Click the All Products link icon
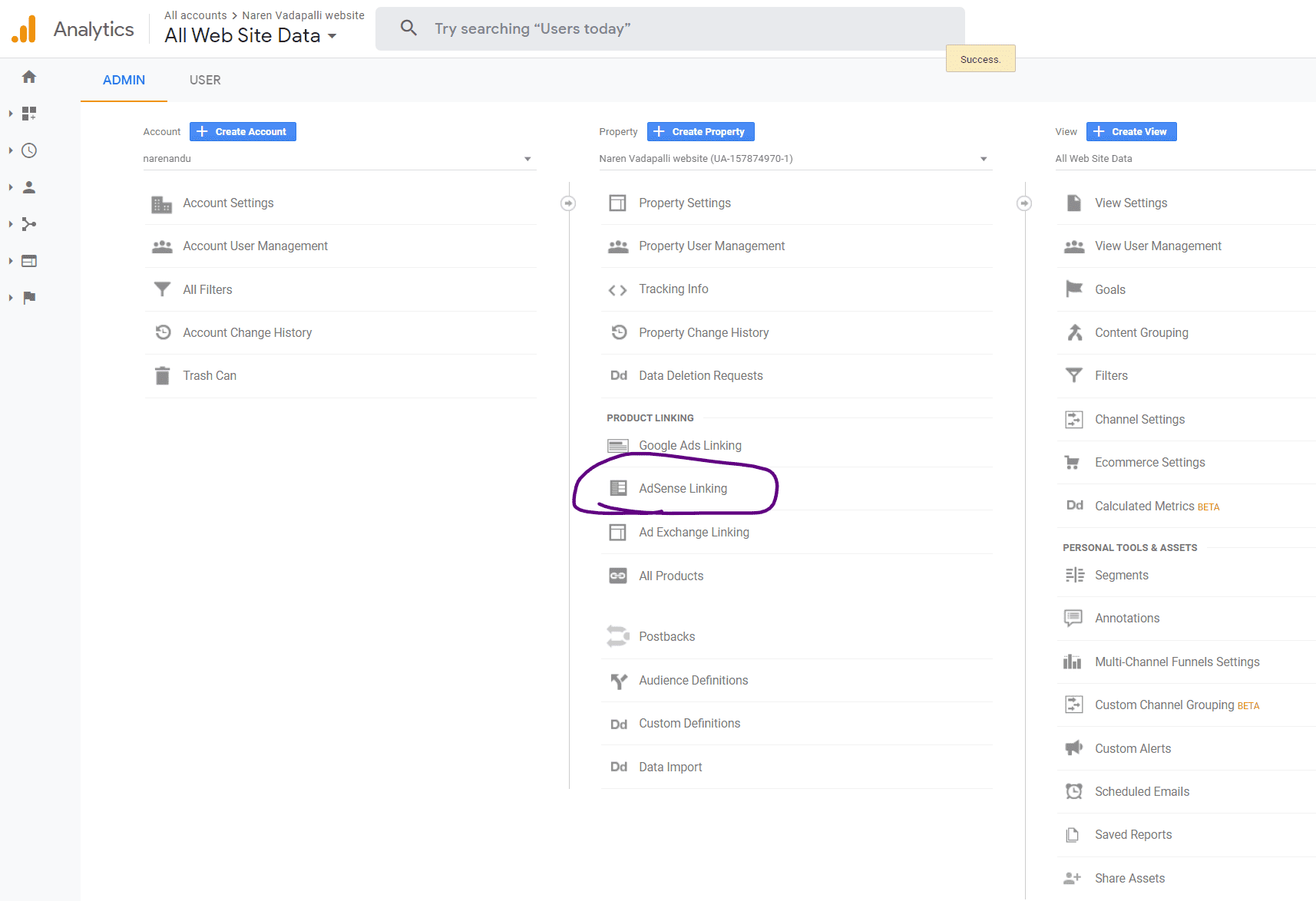The width and height of the screenshot is (1316, 901). point(618,576)
